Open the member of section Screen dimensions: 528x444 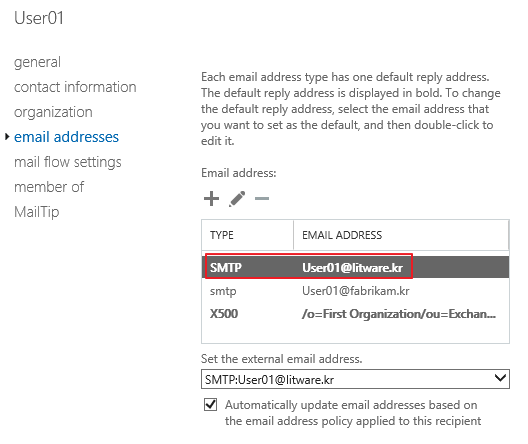pos(49,187)
